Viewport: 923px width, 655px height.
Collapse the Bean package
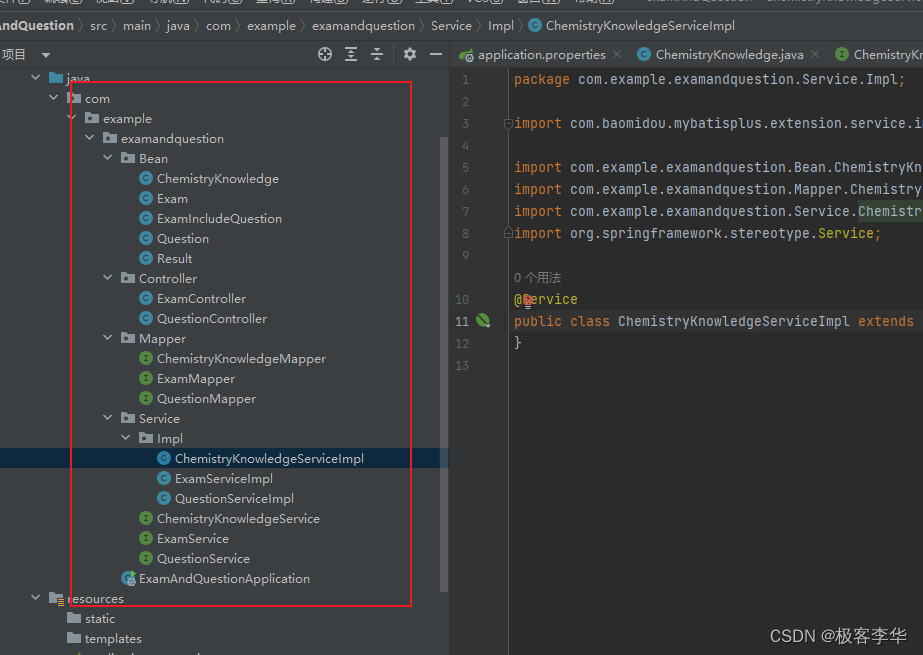tap(108, 157)
